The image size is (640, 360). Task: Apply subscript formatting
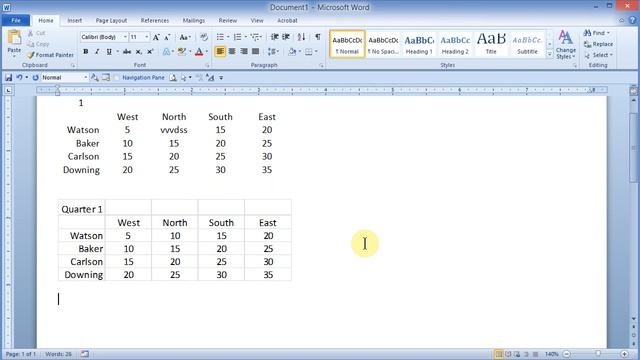pos(139,51)
